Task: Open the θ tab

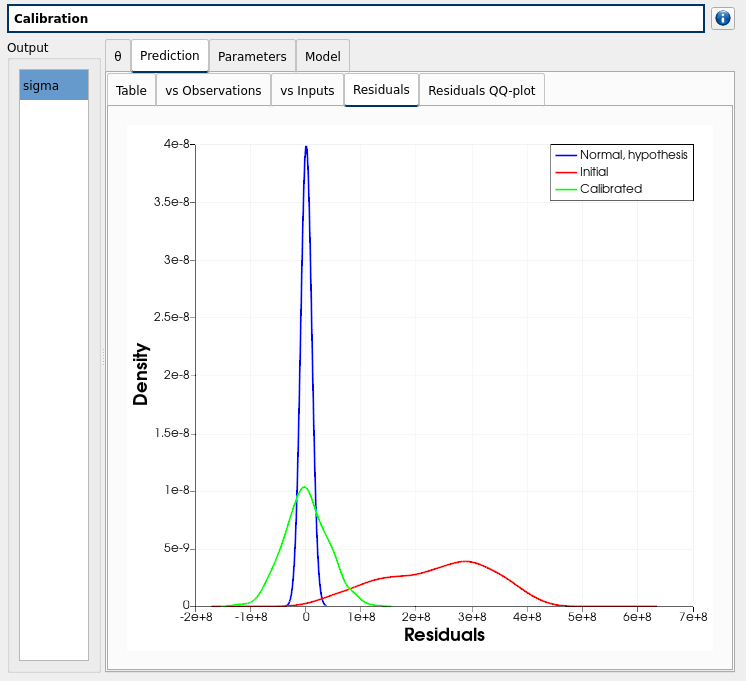Action: click(x=118, y=57)
